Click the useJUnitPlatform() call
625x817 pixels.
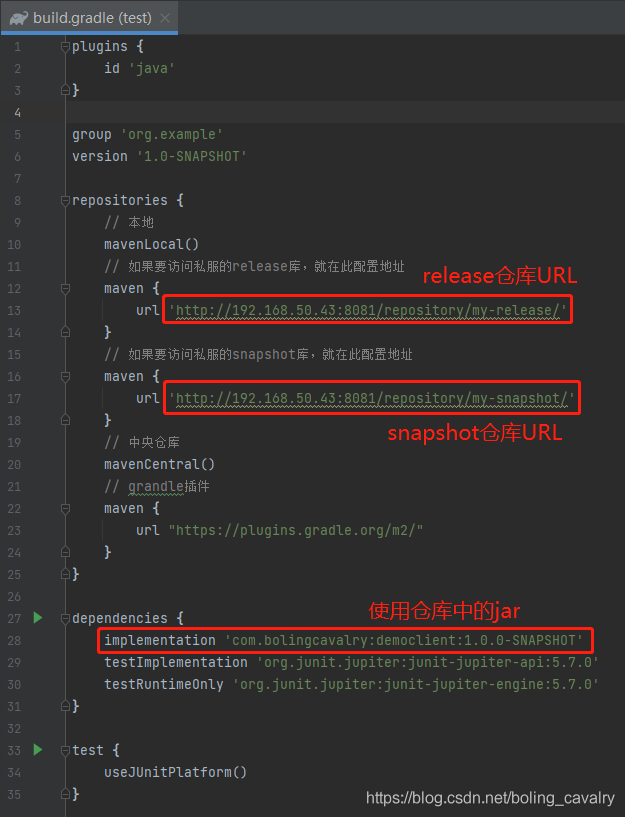tap(176, 772)
